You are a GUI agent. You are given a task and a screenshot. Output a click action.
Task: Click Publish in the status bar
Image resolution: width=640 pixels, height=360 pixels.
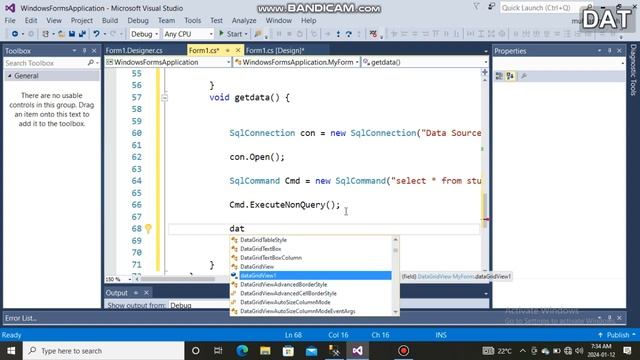617,335
